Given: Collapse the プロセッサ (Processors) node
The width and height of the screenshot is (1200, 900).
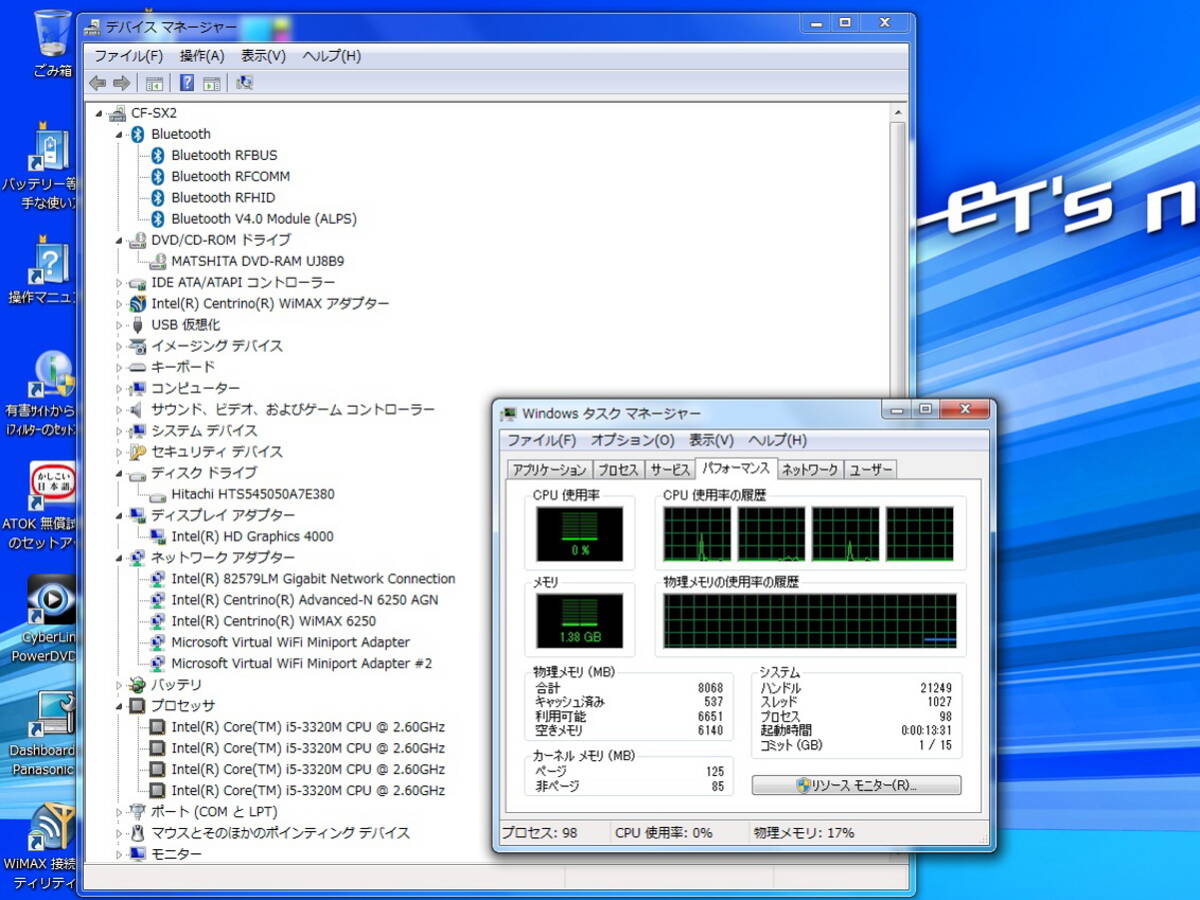Looking at the screenshot, I should [120, 706].
